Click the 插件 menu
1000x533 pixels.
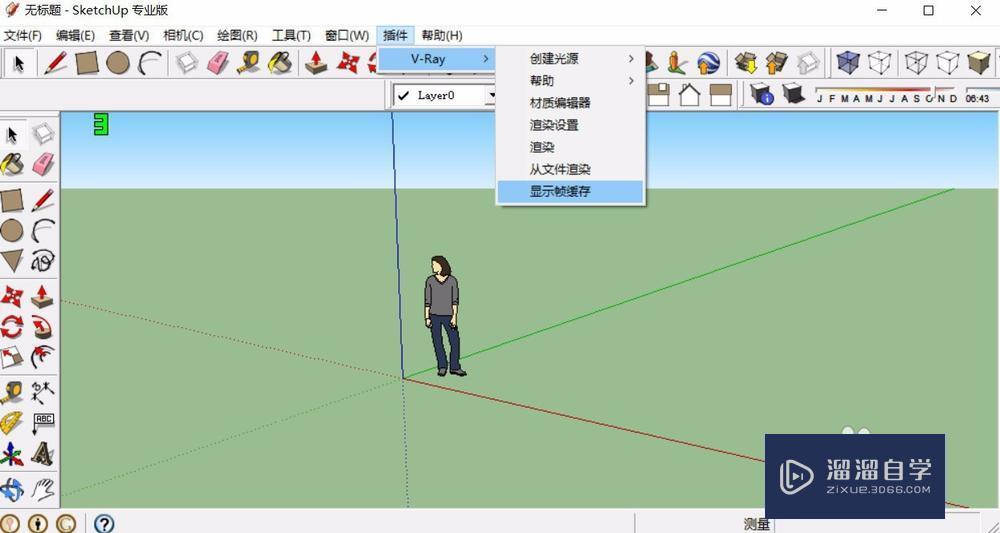pos(395,36)
